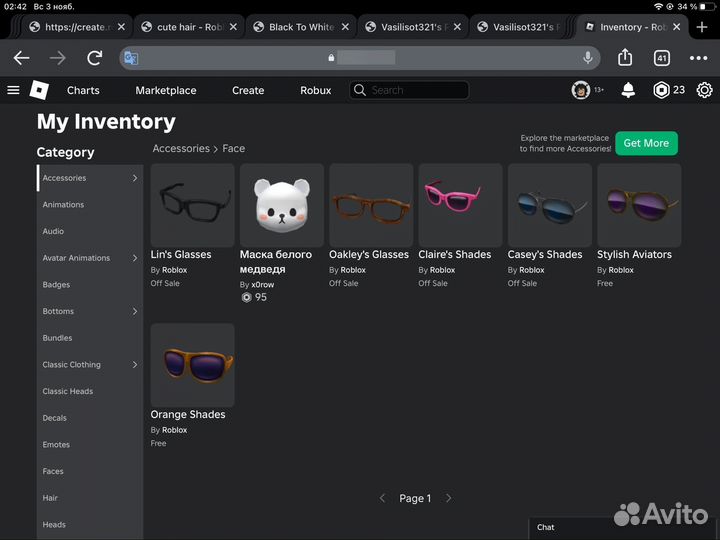720x540 pixels.
Task: Expand the Avatar Animations category
Action: point(135,258)
